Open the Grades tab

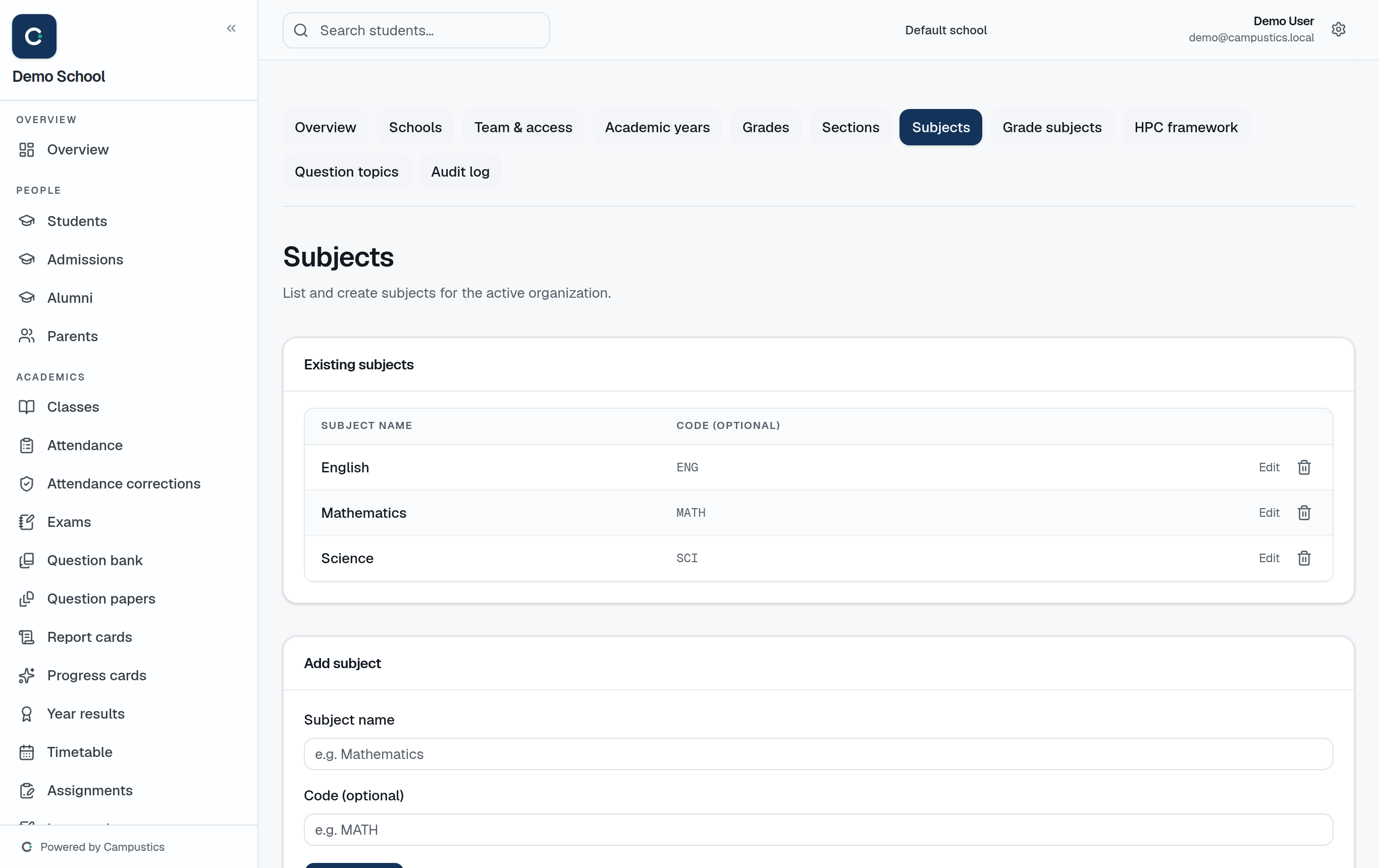[x=766, y=127]
